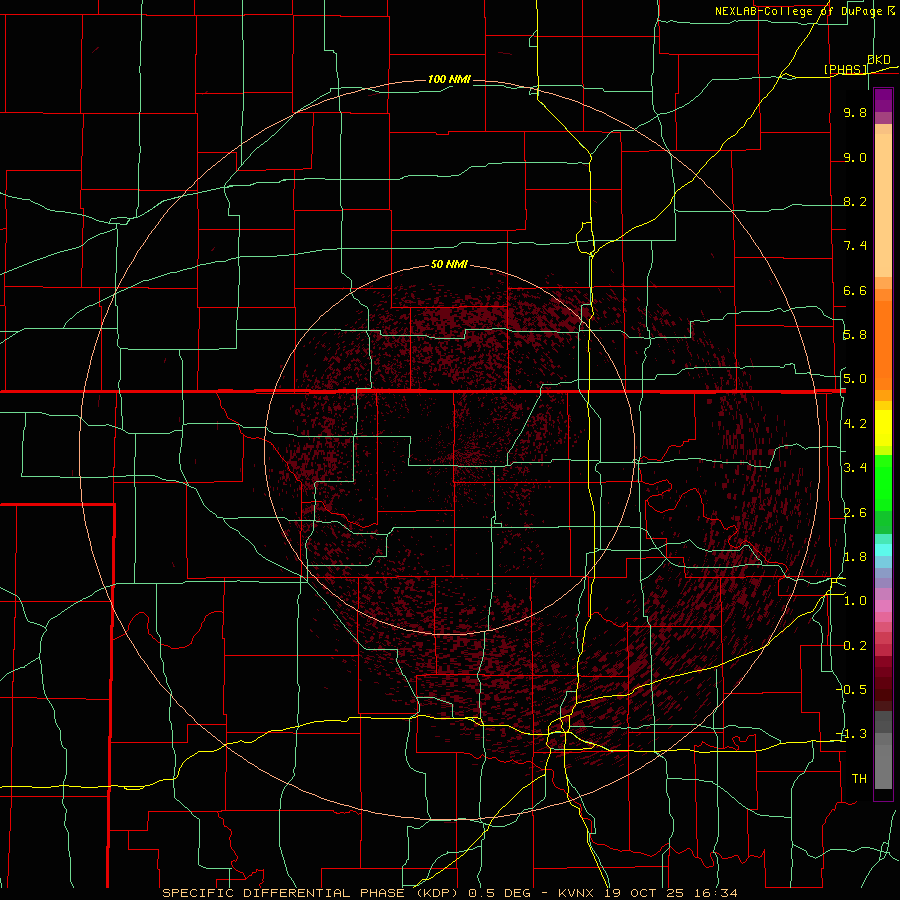This screenshot has width=900, height=900.
Task: Select the 0.2 value on the scale
Action: click(x=855, y=646)
